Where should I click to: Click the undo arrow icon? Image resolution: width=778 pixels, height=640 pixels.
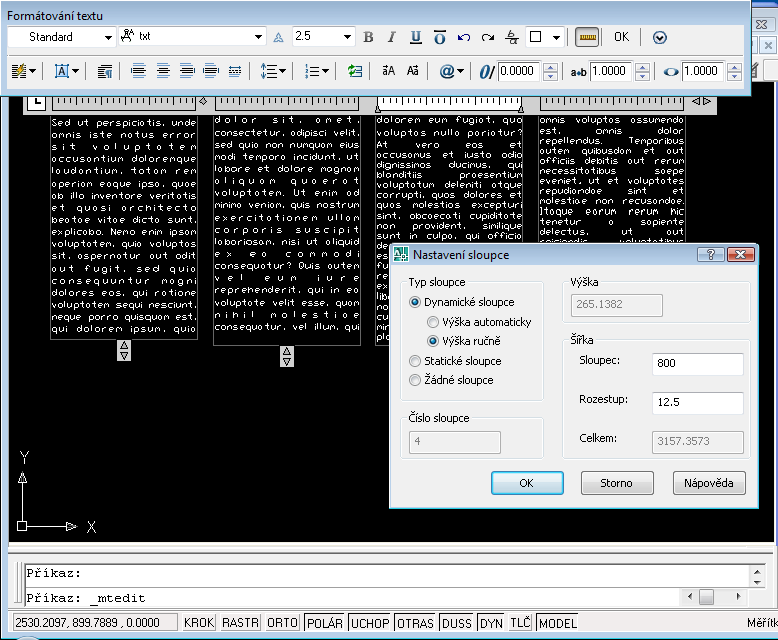pos(464,37)
